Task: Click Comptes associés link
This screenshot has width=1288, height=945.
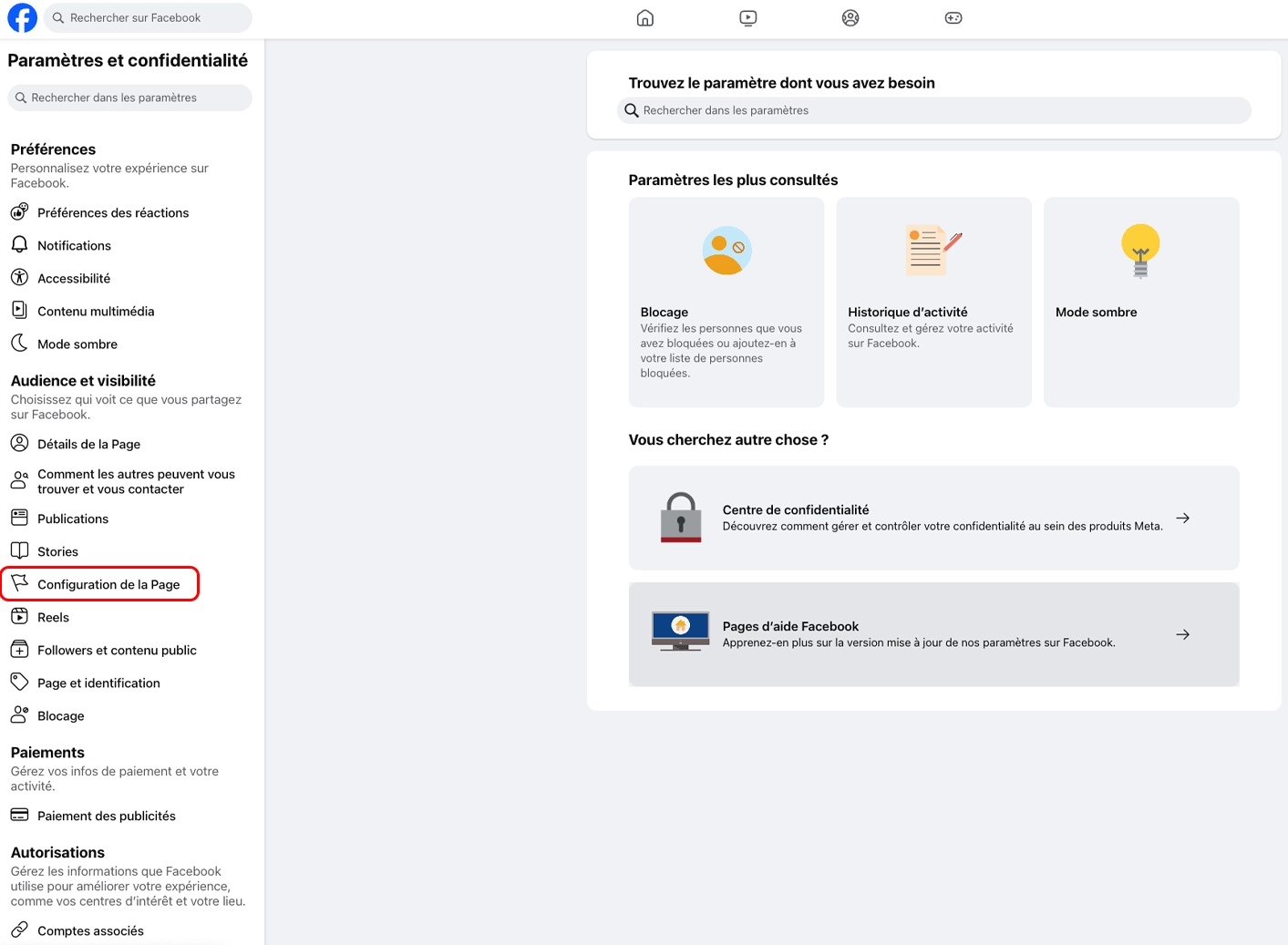Action: 90,930
